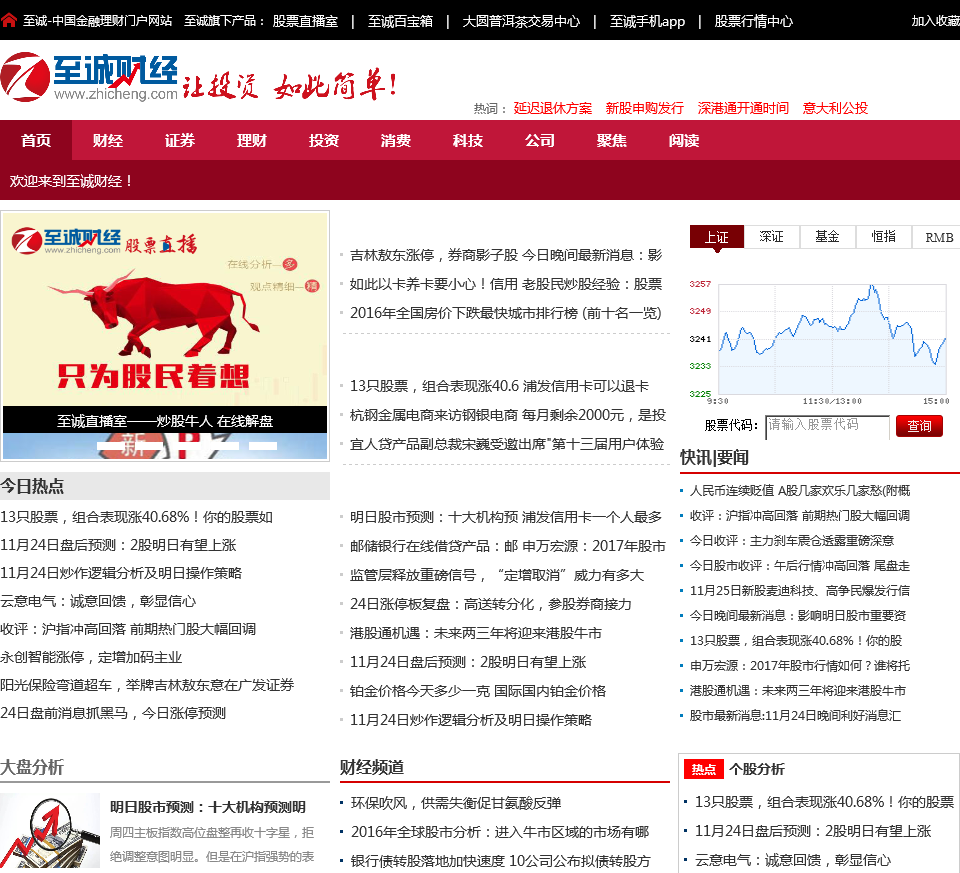Viewport: 960px width, 873px height.
Task: Switch to the RMB chart tab
Action: click(x=939, y=237)
